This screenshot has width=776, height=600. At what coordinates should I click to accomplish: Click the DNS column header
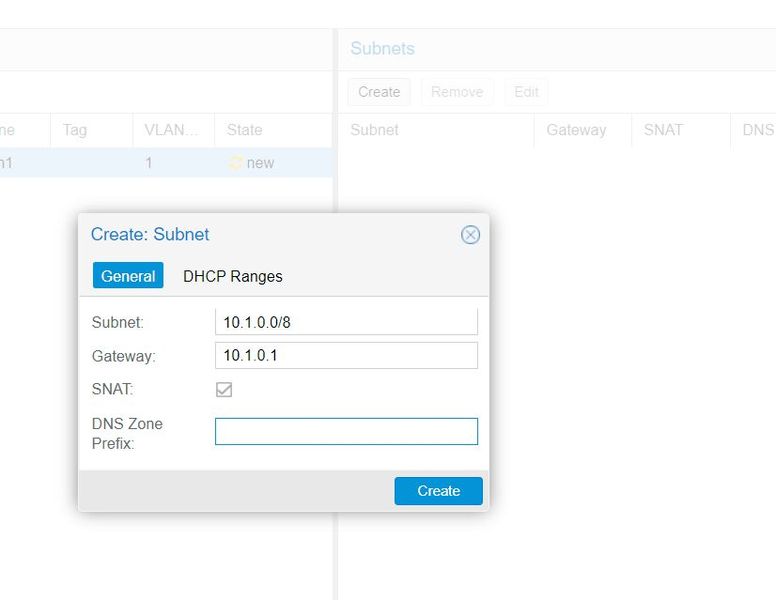pyautogui.click(x=753, y=130)
